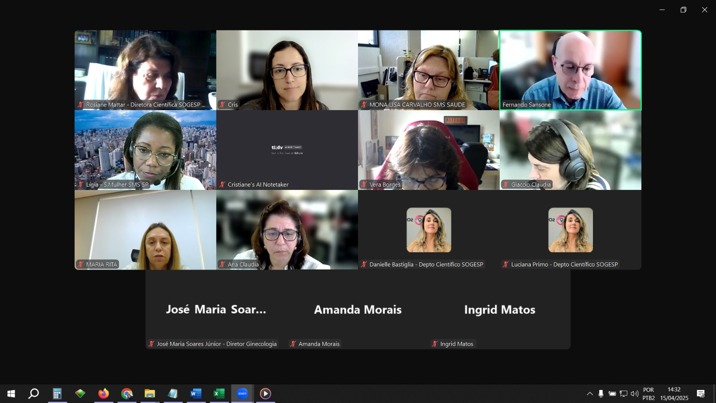Open Google Chrome from the taskbar
Viewport: 716px width, 403px height.
pyautogui.click(x=127, y=393)
